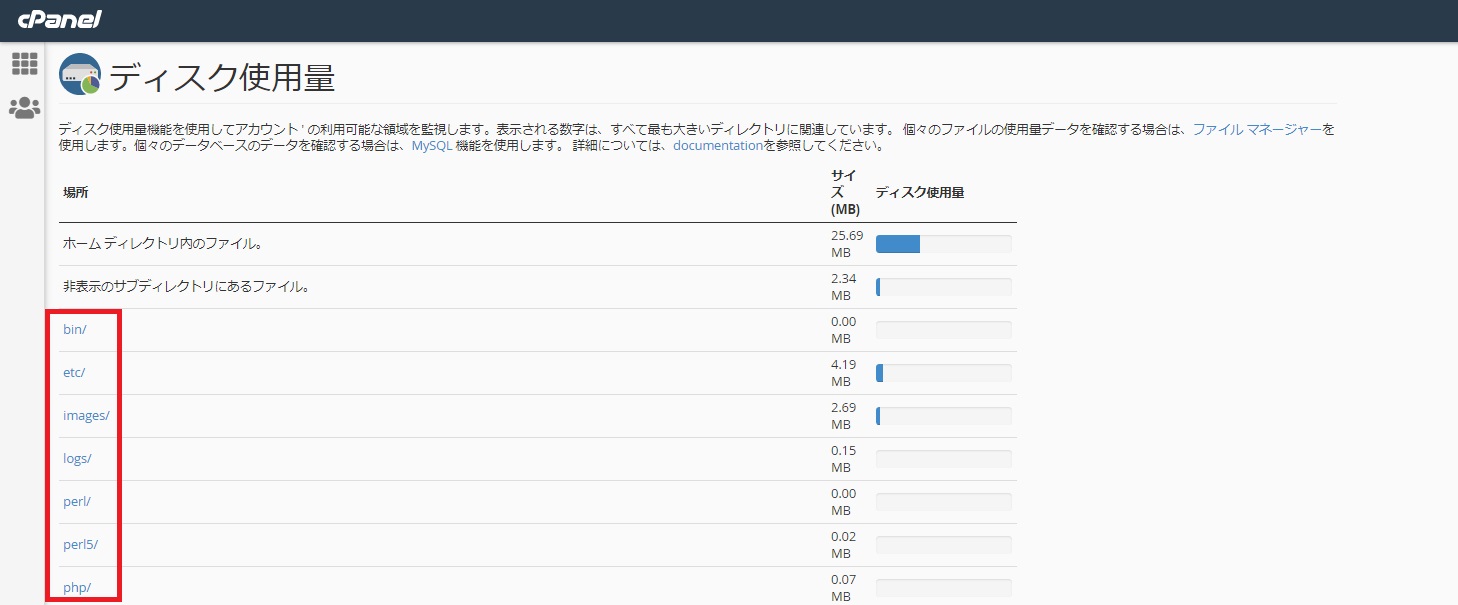Click the hidden subdirectories usage bar
Viewport: 1458px width, 605px height.
943,287
